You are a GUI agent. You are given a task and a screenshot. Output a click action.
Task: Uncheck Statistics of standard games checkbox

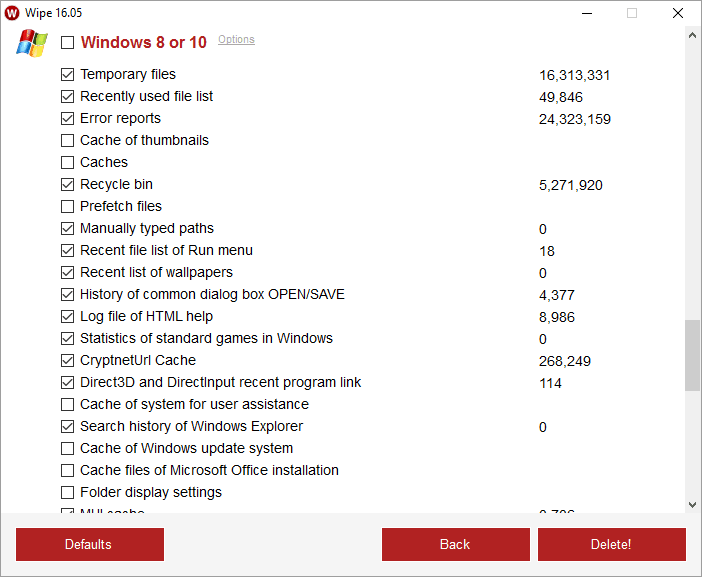pos(67,338)
